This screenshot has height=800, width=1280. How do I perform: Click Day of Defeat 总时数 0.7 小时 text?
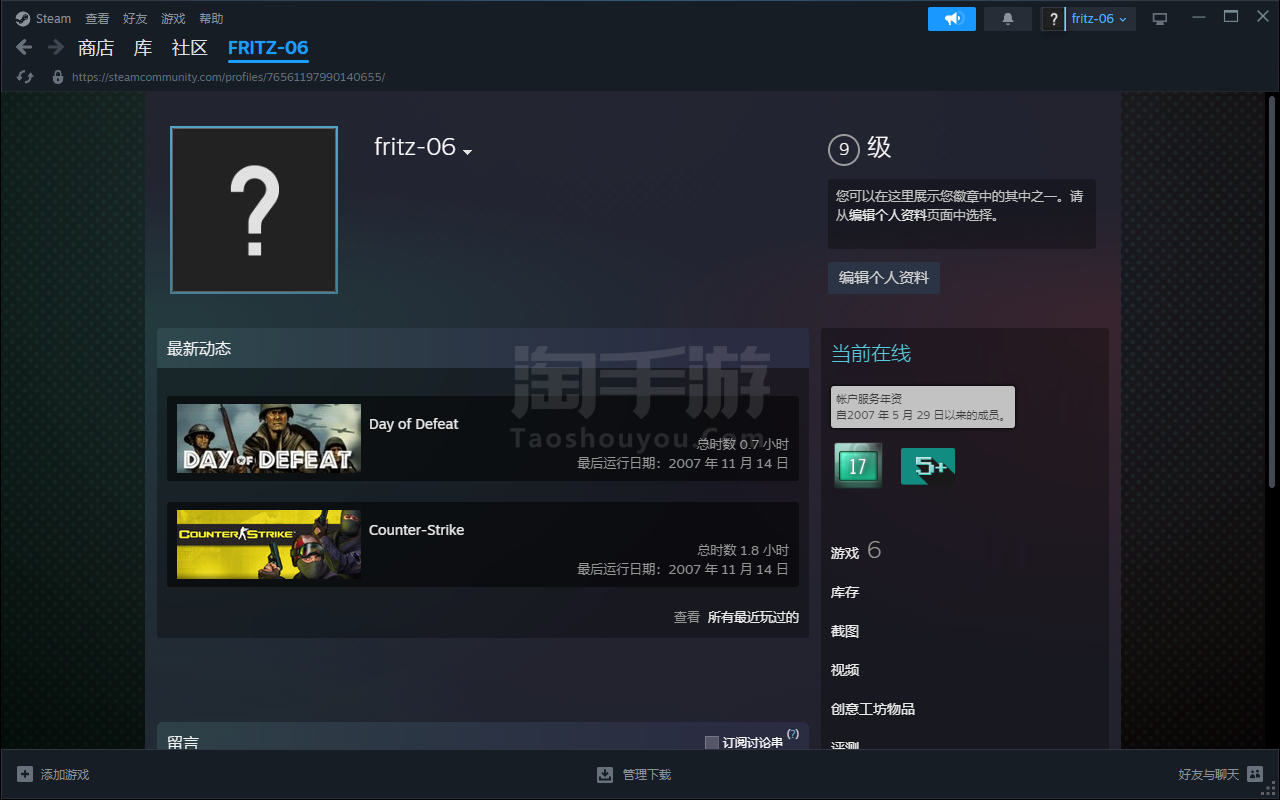coord(743,444)
